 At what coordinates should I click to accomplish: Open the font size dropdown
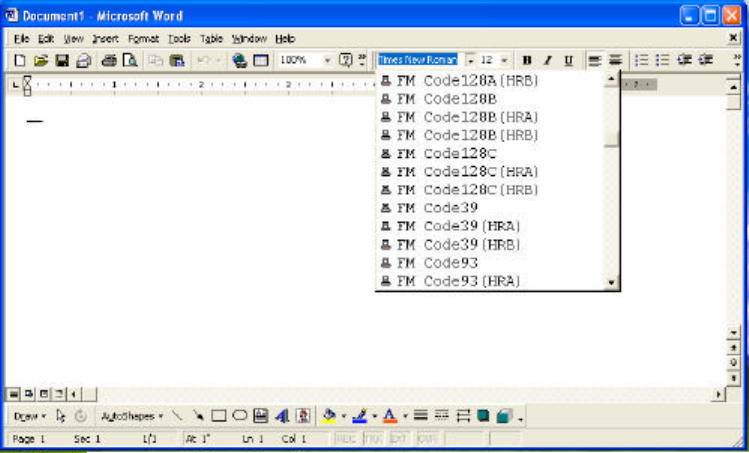click(504, 60)
